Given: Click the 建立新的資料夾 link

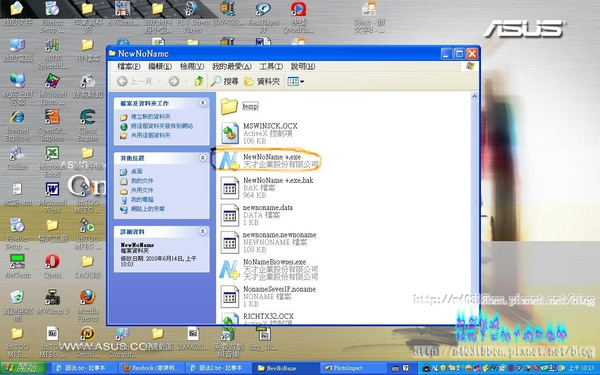Looking at the screenshot, I should (150, 116).
